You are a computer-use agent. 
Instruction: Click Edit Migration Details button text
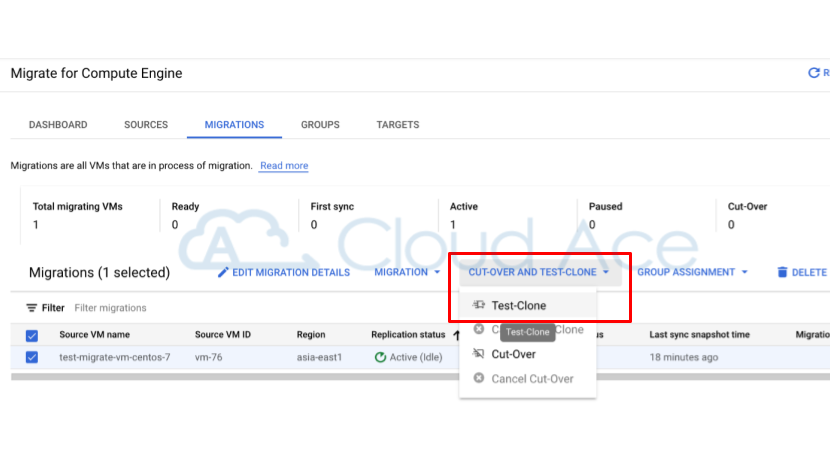pyautogui.click(x=291, y=273)
